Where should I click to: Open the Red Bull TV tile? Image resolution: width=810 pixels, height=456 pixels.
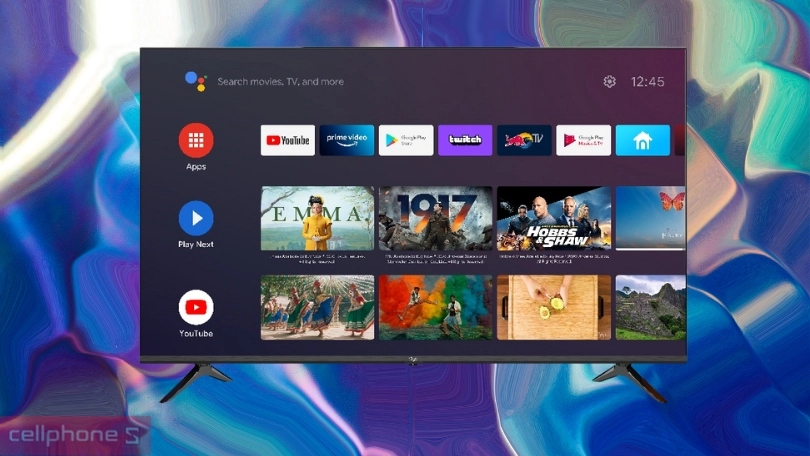pos(524,140)
